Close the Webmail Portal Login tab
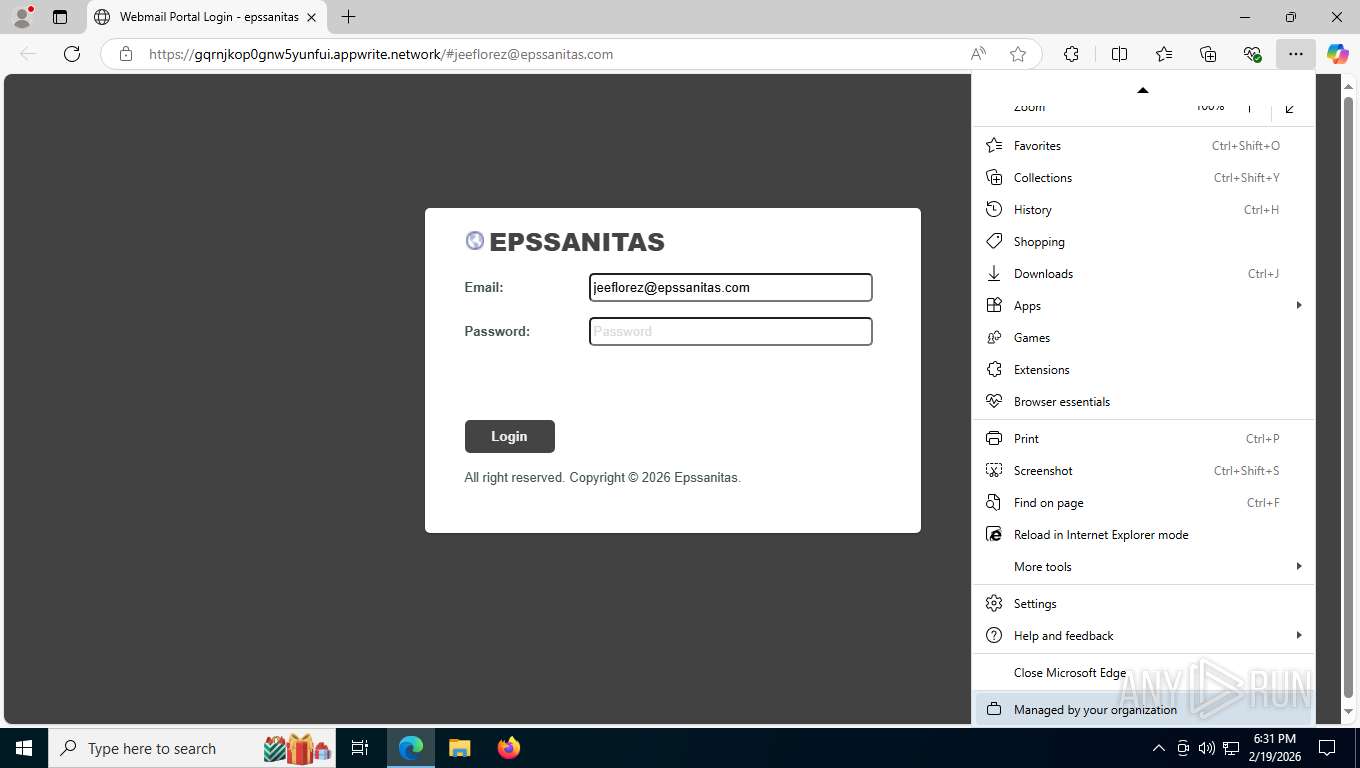The image size is (1360, 768). 311,17
